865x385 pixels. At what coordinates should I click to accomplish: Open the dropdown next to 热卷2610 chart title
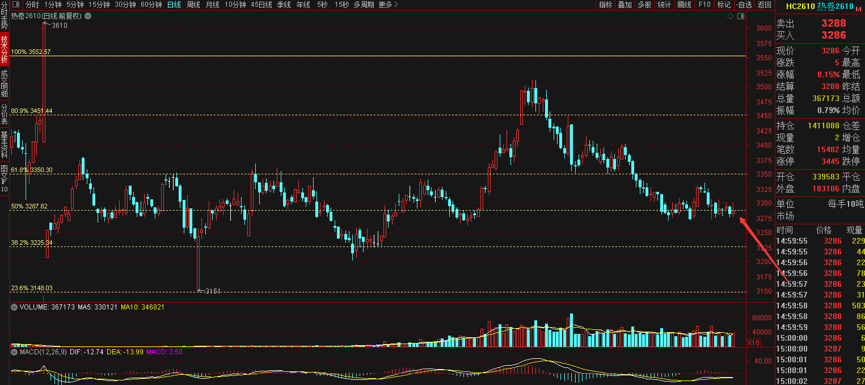pyautogui.click(x=88, y=16)
